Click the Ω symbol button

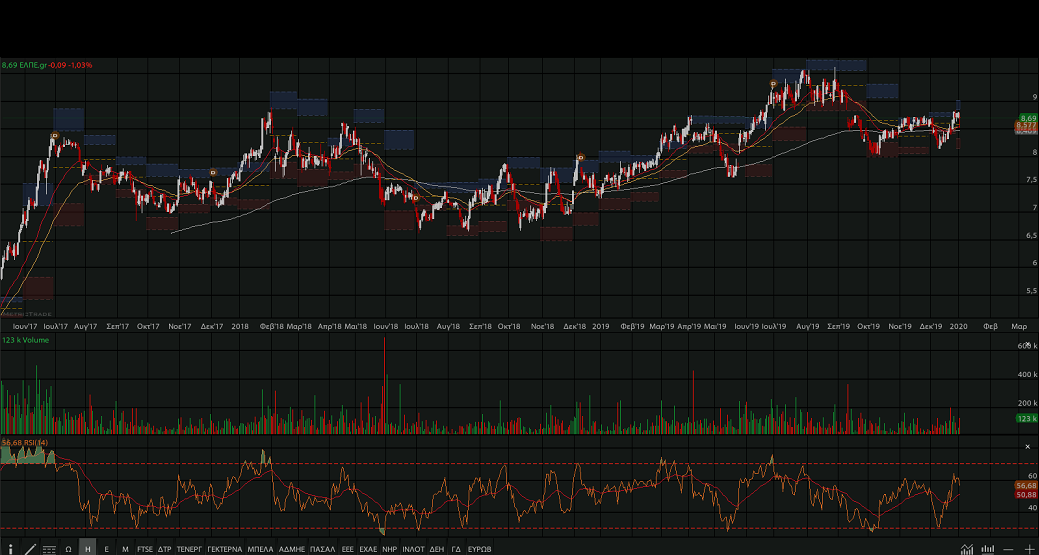point(68,549)
